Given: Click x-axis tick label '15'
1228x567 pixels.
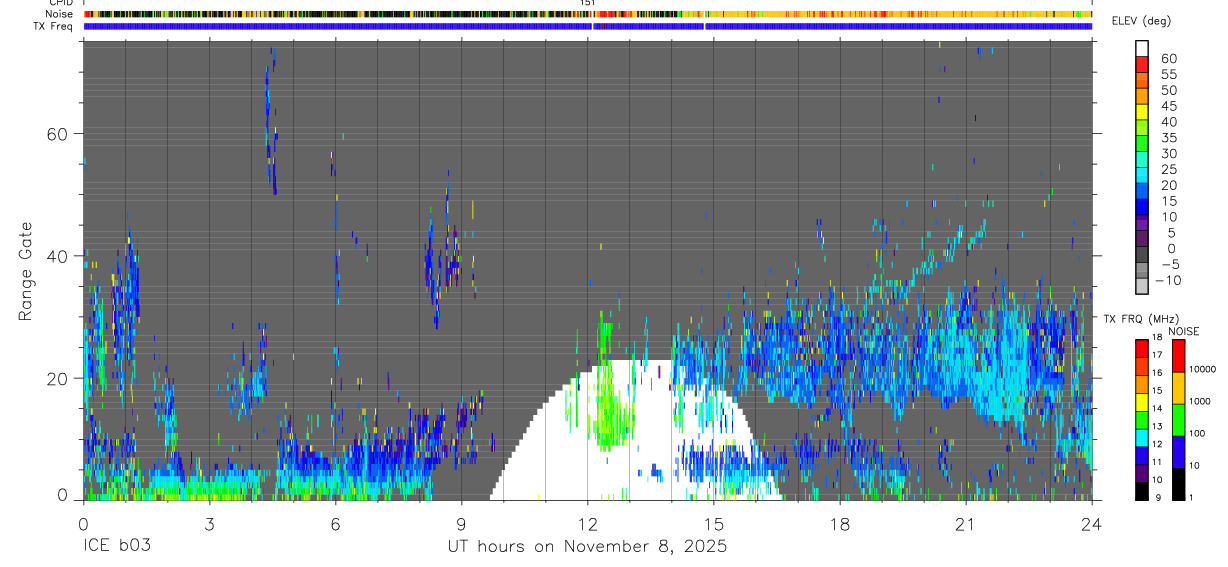Looking at the screenshot, I should (x=713, y=523).
